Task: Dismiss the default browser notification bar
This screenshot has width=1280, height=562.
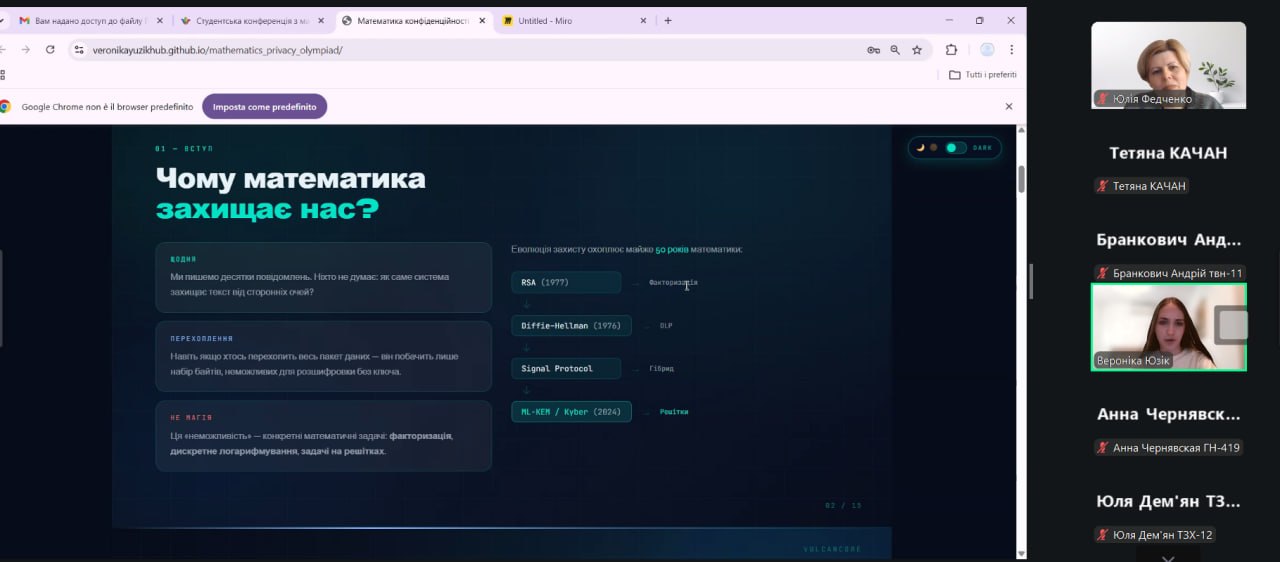Action: 1009,106
